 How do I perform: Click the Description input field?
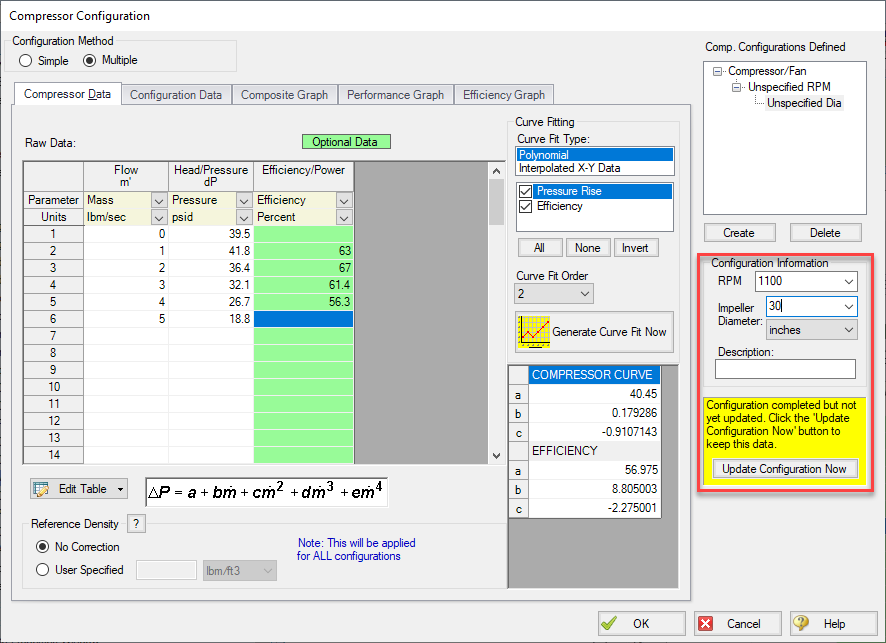point(785,370)
